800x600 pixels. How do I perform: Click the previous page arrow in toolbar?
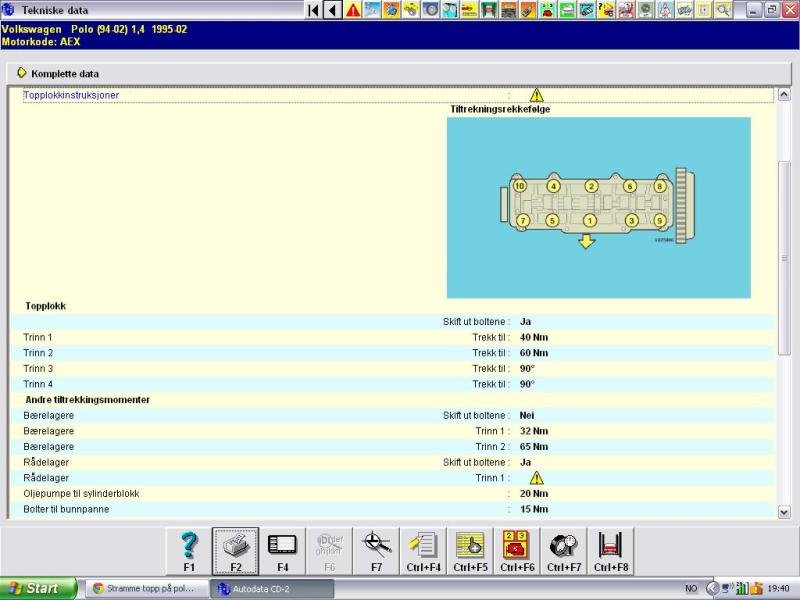coord(332,10)
